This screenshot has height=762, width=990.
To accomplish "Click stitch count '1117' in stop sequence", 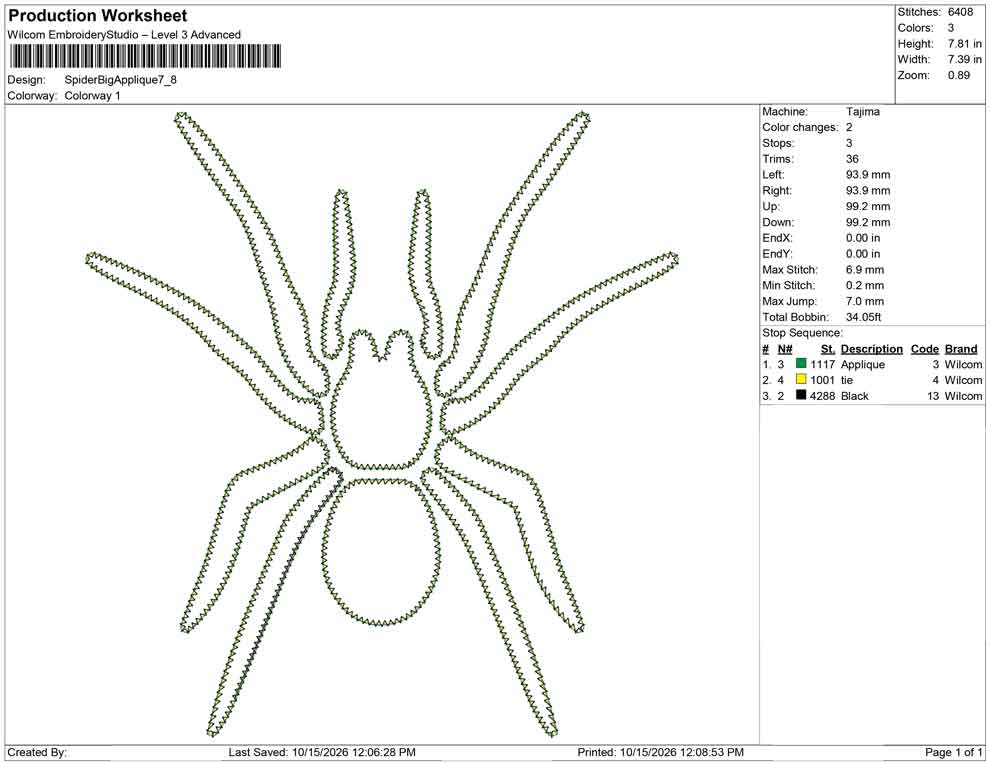I will (823, 364).
